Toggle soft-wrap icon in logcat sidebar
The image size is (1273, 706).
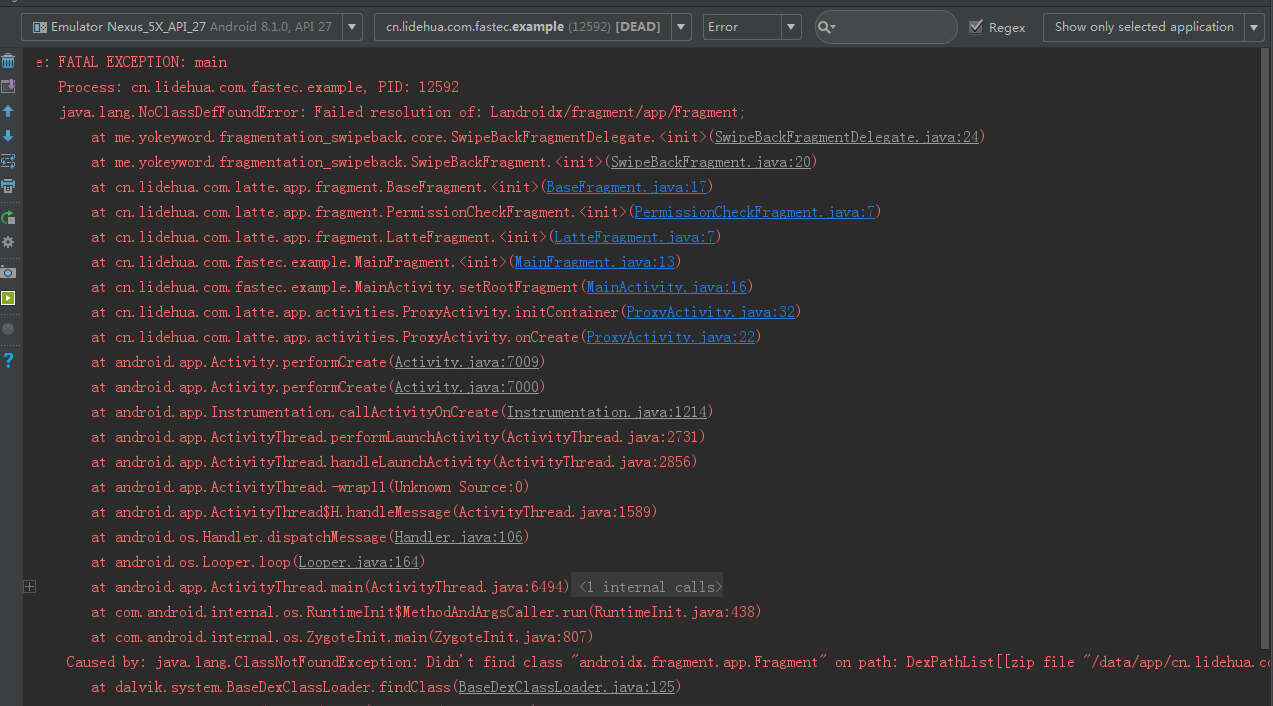[8, 161]
